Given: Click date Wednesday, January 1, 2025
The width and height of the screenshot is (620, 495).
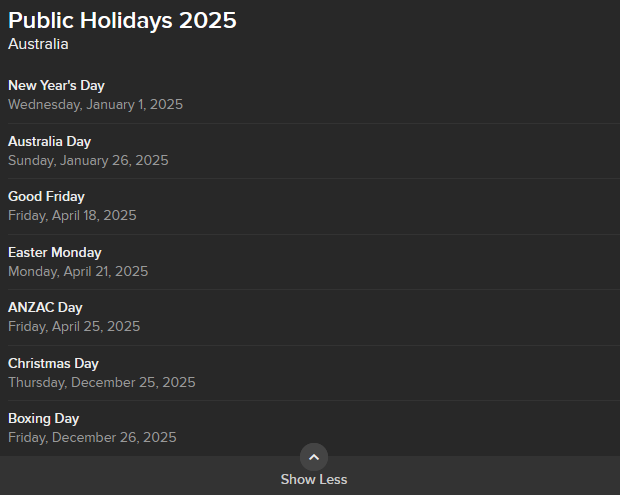Looking at the screenshot, I should (x=95, y=104).
